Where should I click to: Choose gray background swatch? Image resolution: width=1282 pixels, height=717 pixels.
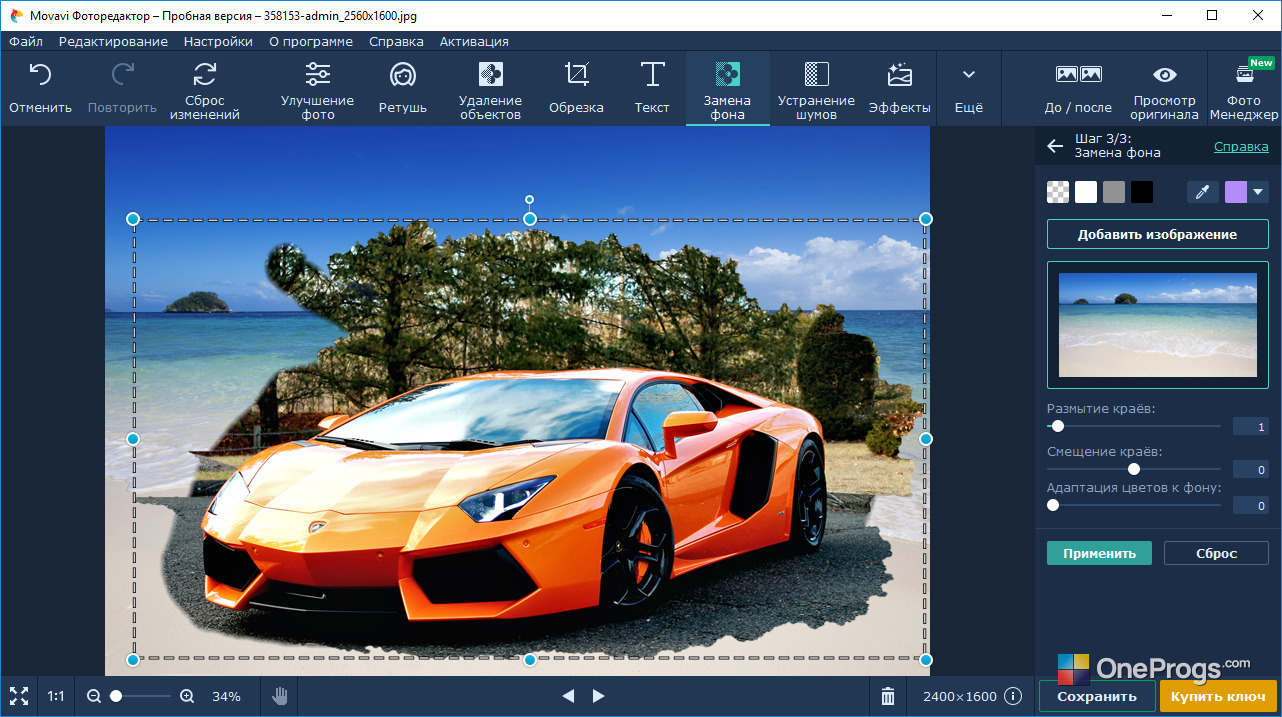(x=1114, y=192)
